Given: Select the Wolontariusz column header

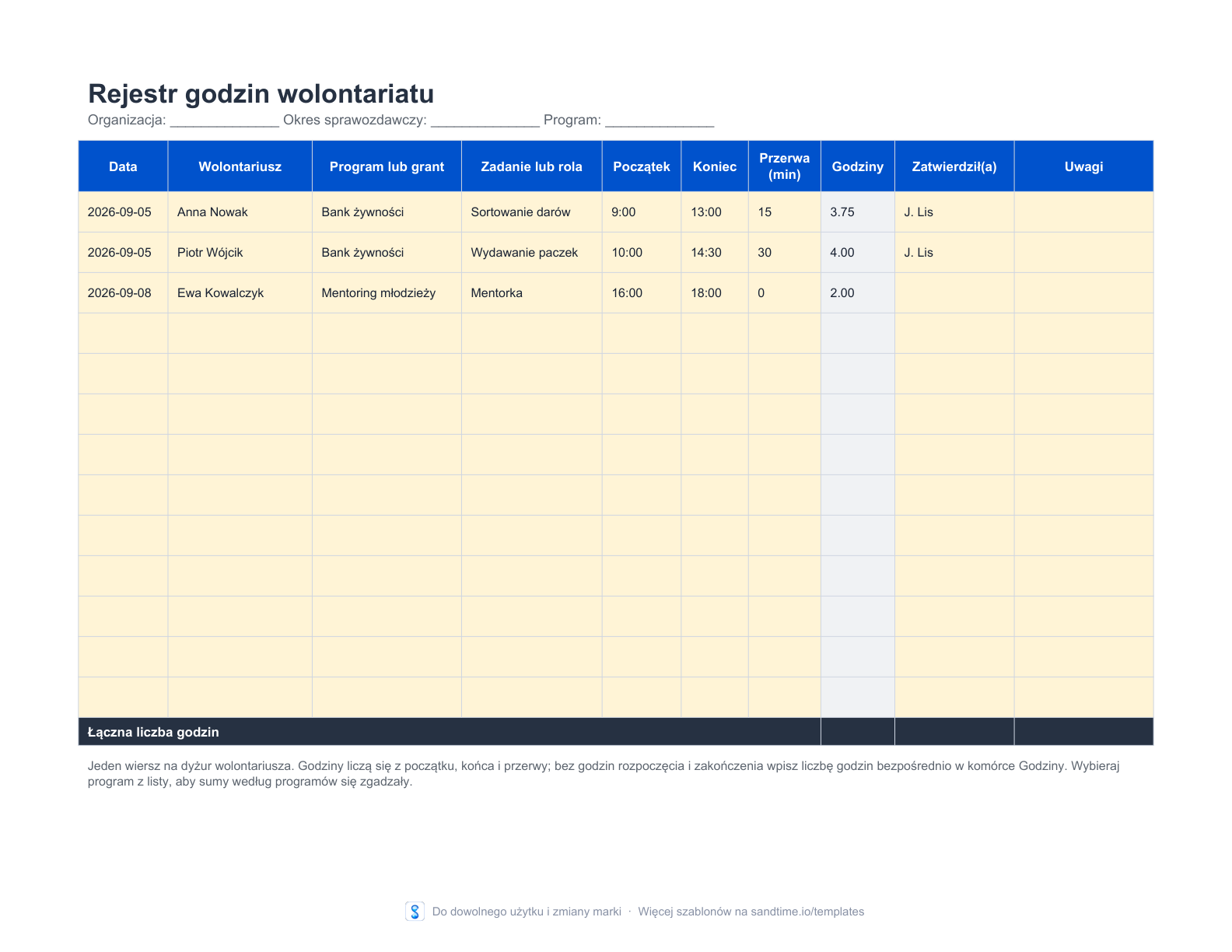Looking at the screenshot, I should 240,166.
